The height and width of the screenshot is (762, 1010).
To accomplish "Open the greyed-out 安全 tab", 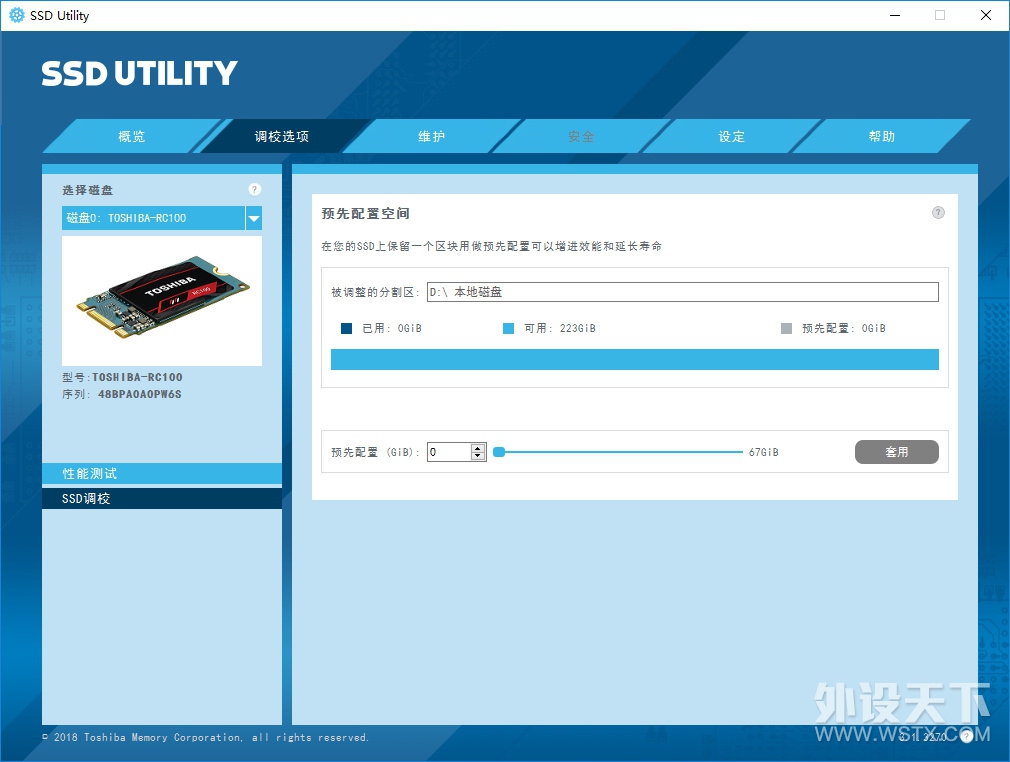I will (x=581, y=137).
